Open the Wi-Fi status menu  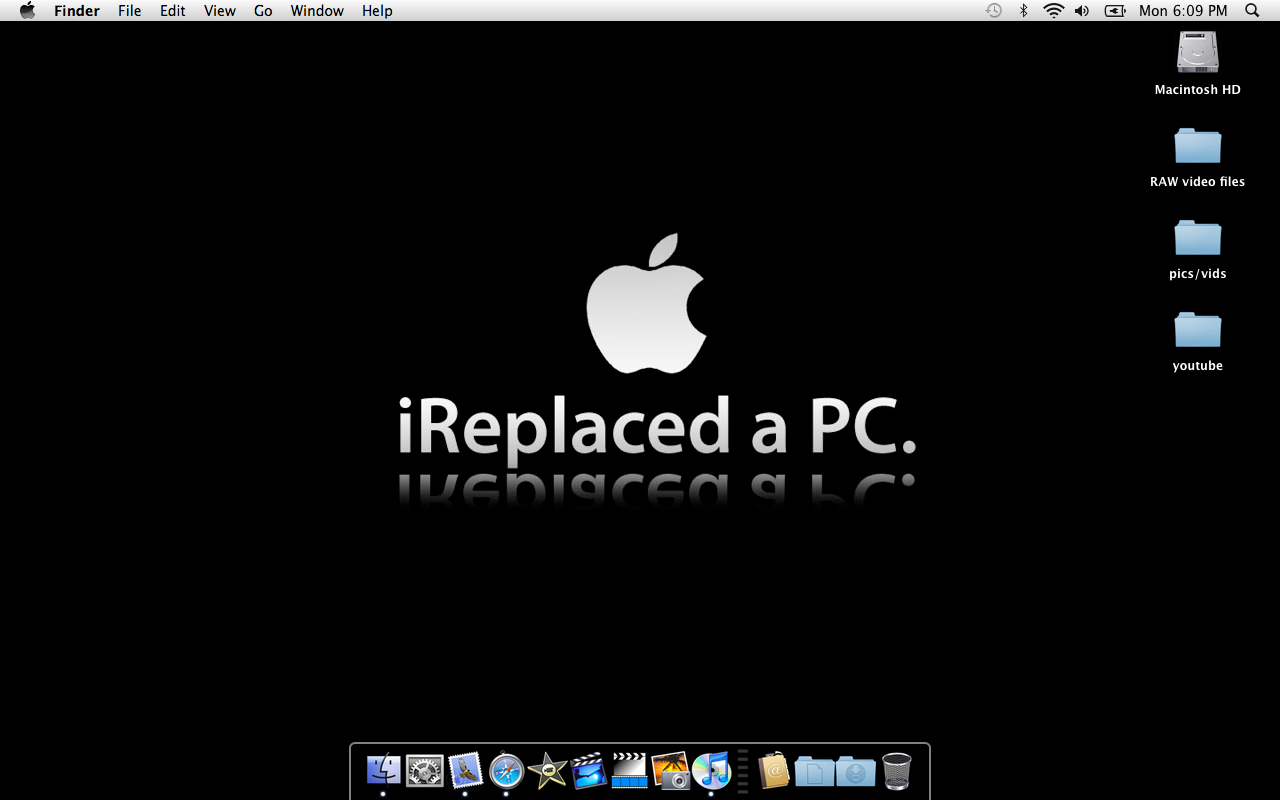[x=1053, y=10]
